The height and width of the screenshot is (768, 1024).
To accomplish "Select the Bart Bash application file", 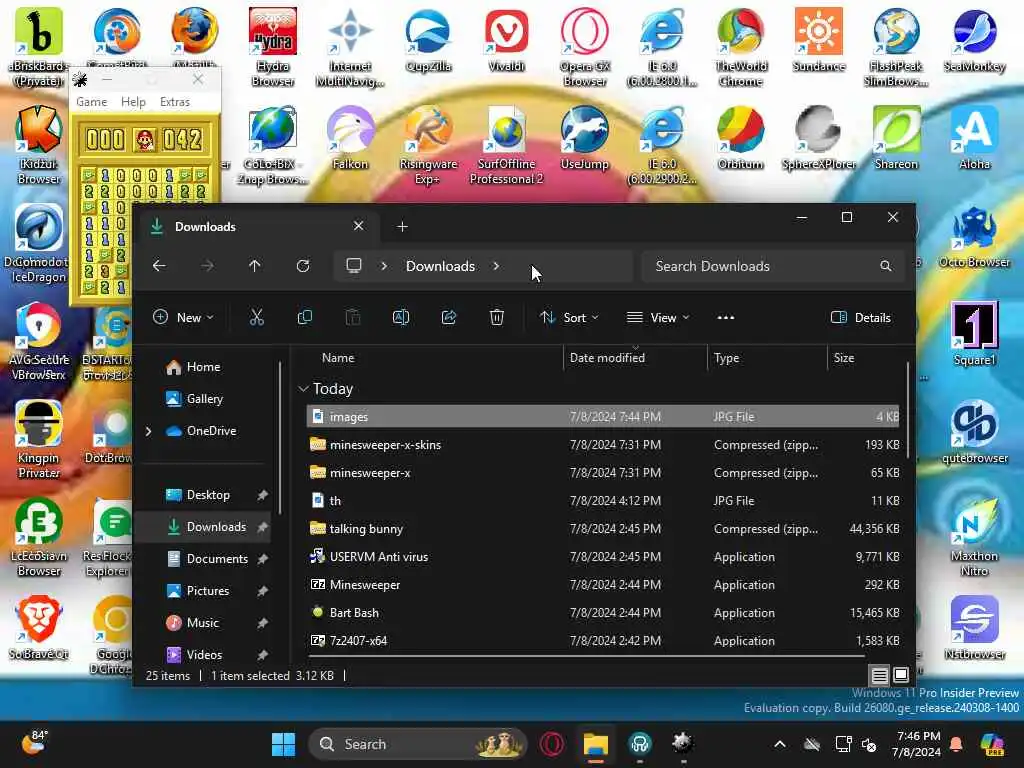I will tap(602, 613).
